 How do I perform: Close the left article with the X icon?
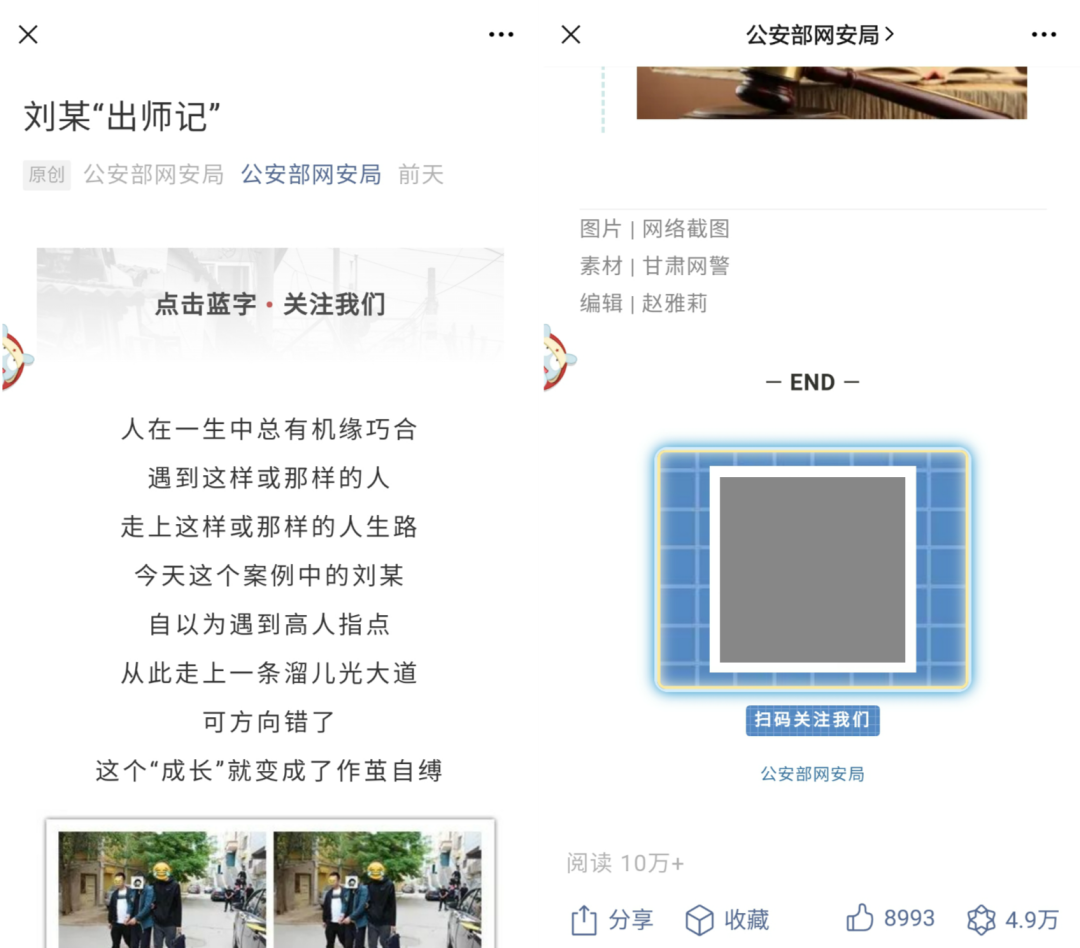[28, 34]
